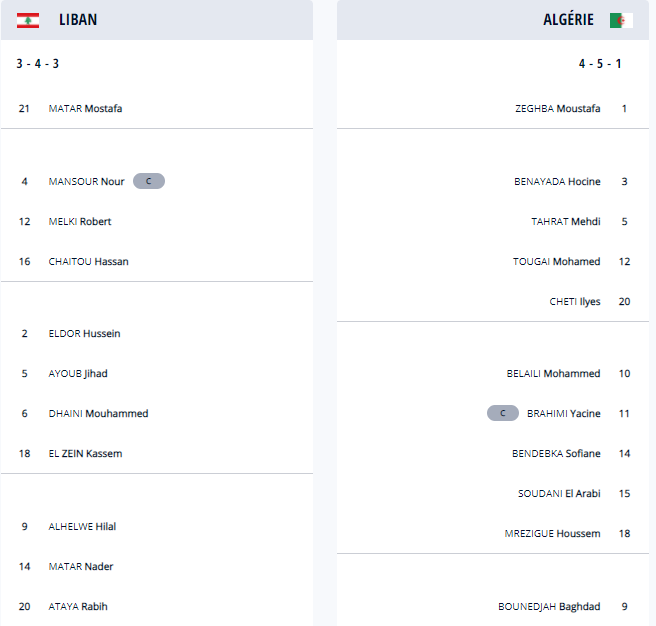This screenshot has width=656, height=626.
Task: Click on ATAYA Rabih
Action: (x=78, y=606)
